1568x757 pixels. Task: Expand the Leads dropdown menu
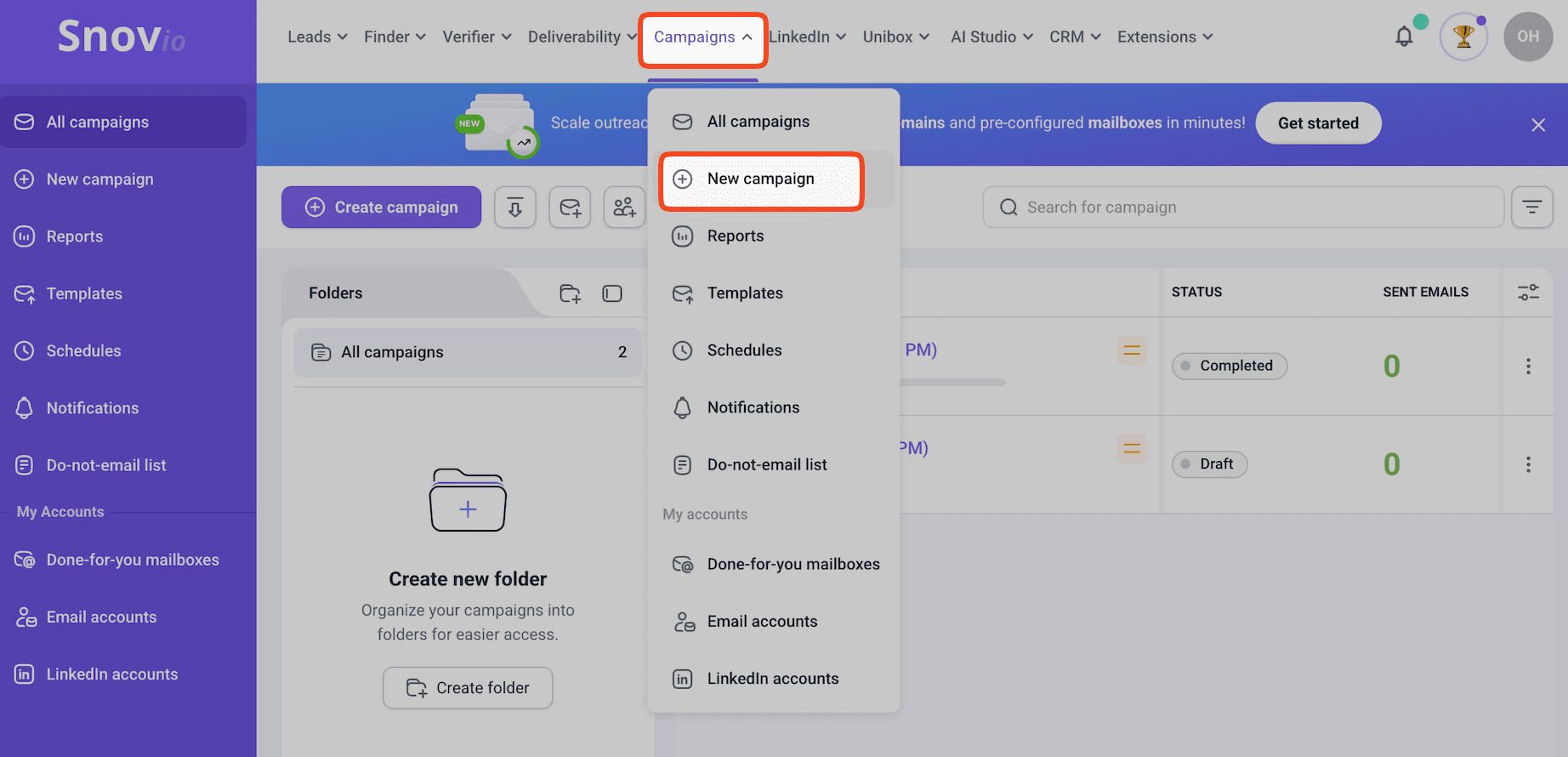tap(317, 37)
